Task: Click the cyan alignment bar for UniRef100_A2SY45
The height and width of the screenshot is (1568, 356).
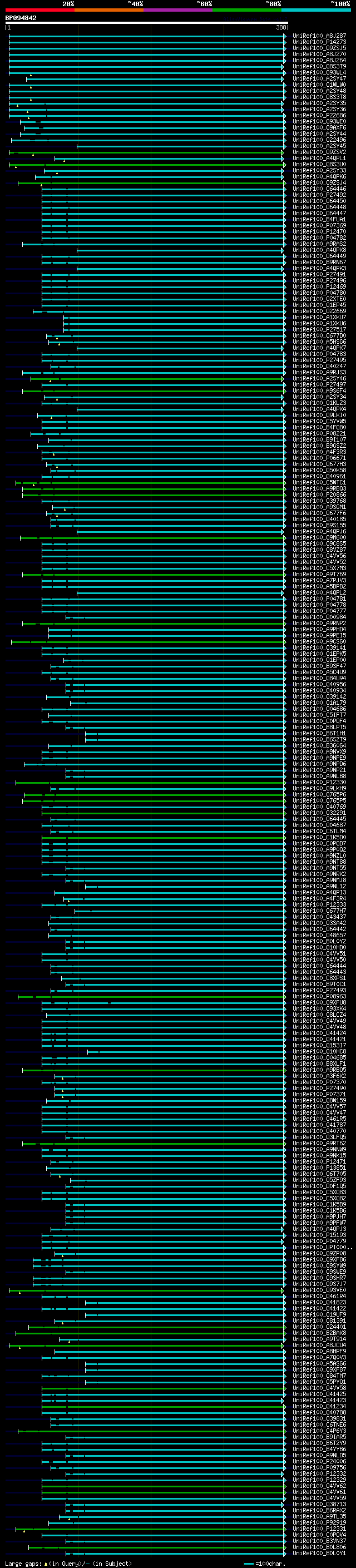Action: click(x=180, y=146)
